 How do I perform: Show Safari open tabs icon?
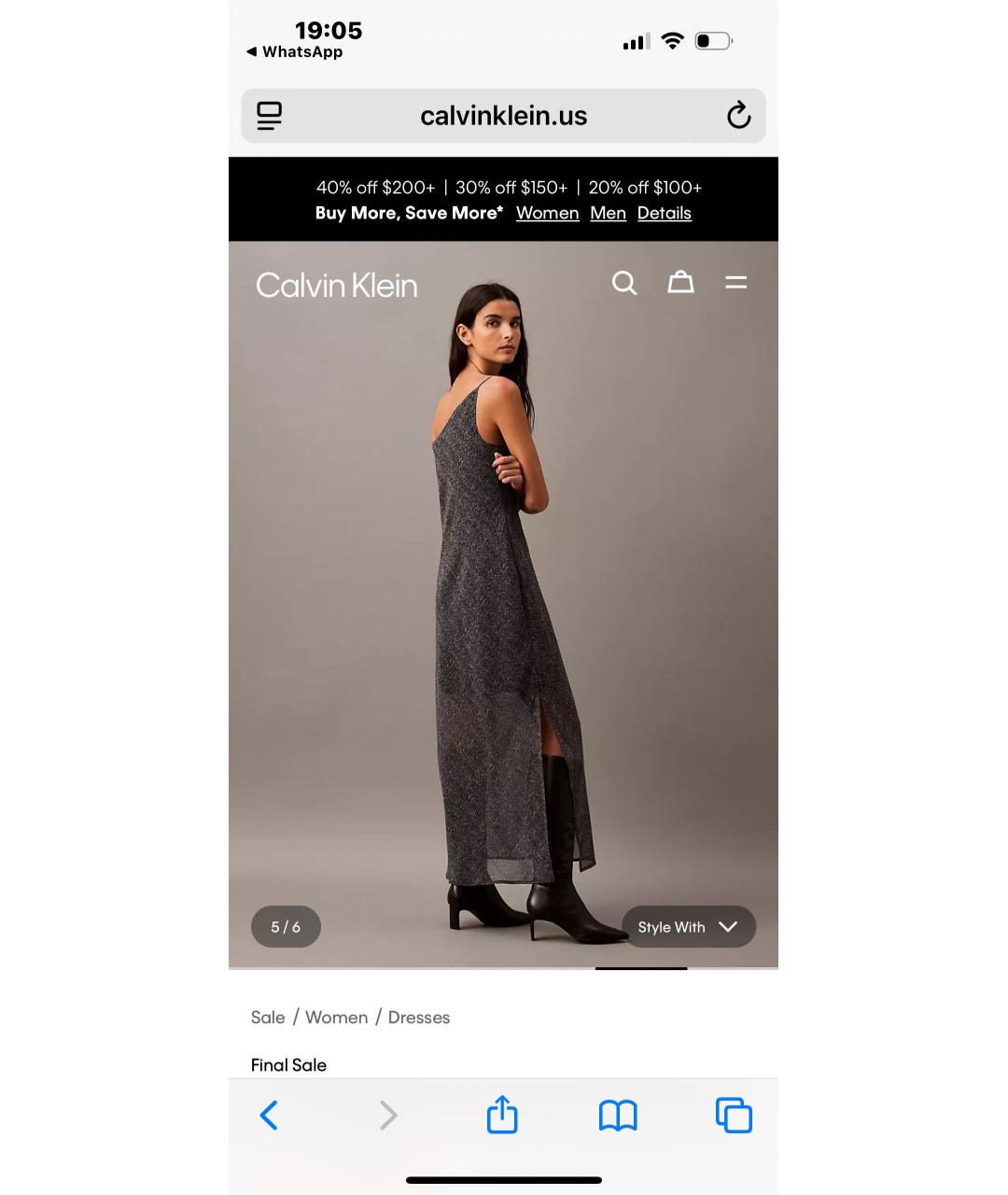click(x=734, y=1116)
